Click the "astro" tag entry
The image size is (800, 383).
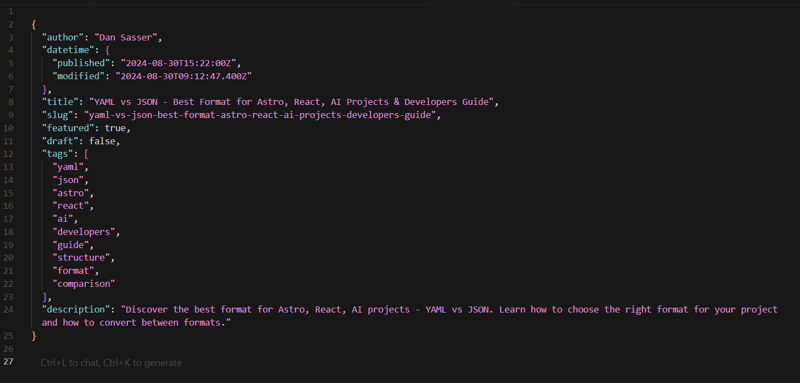pos(71,193)
